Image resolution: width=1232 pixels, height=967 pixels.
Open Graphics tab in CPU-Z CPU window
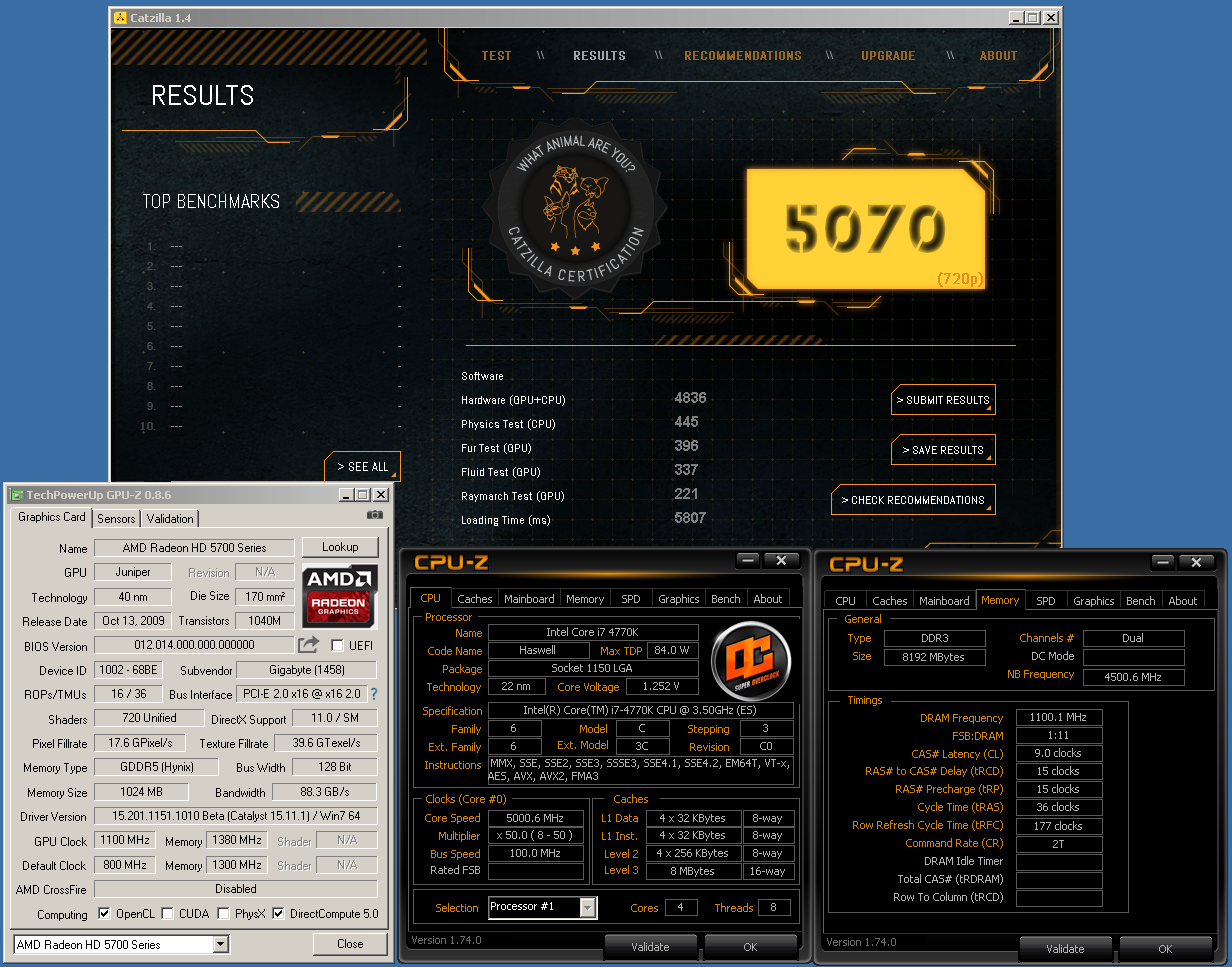pos(679,599)
